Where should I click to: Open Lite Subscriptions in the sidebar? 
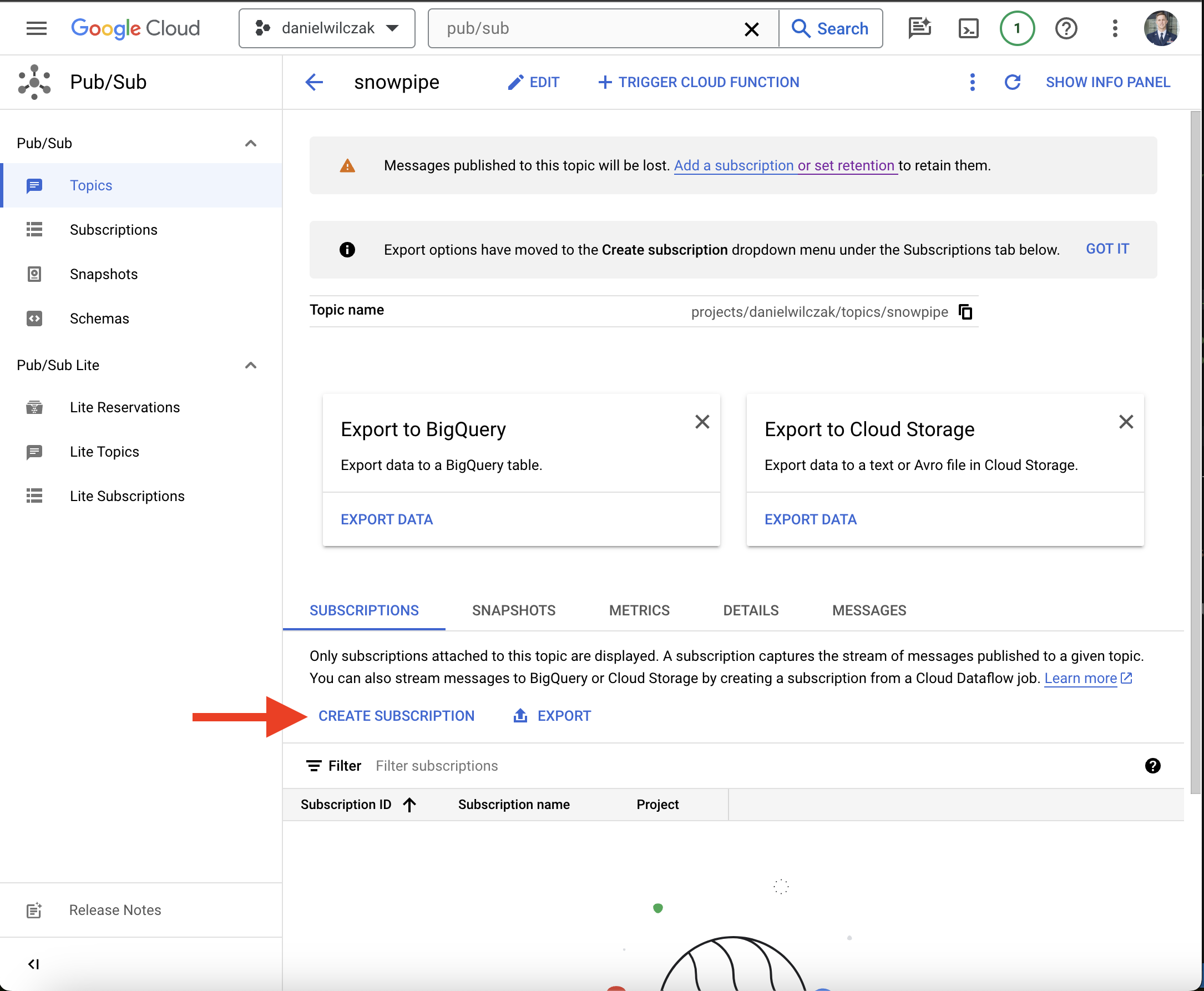tap(141, 496)
